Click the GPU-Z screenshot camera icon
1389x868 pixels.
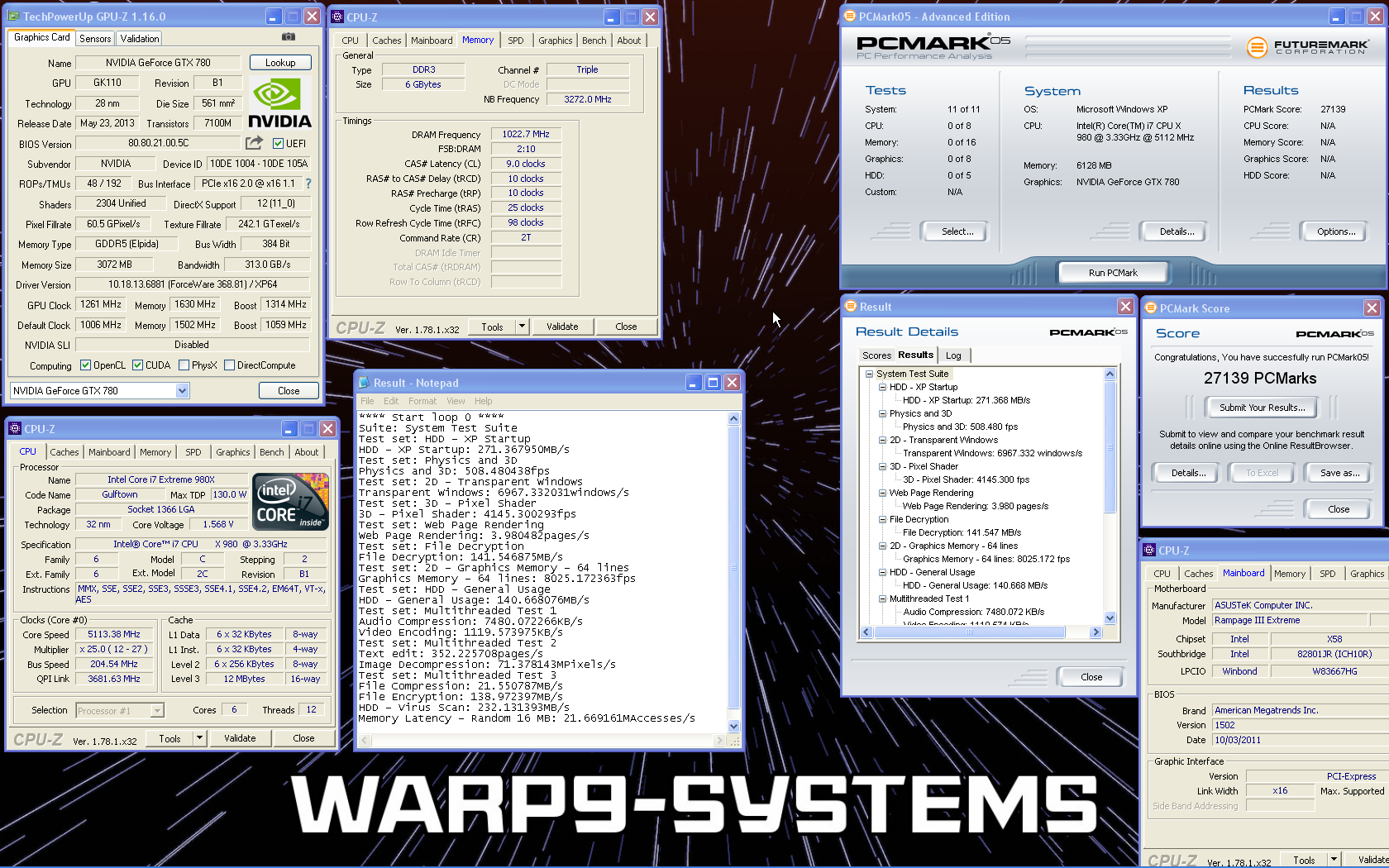[x=288, y=37]
